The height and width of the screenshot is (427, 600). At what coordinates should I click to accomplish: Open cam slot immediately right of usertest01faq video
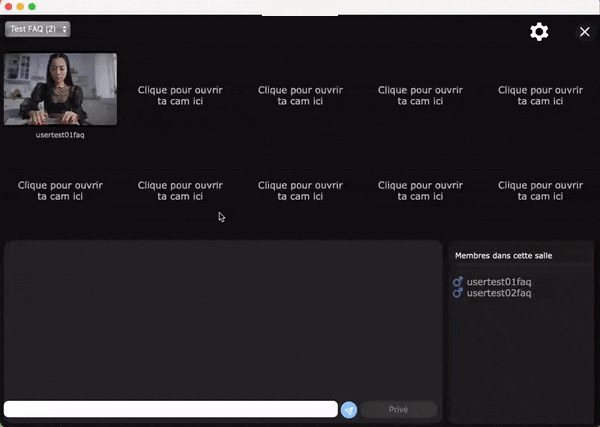click(180, 95)
